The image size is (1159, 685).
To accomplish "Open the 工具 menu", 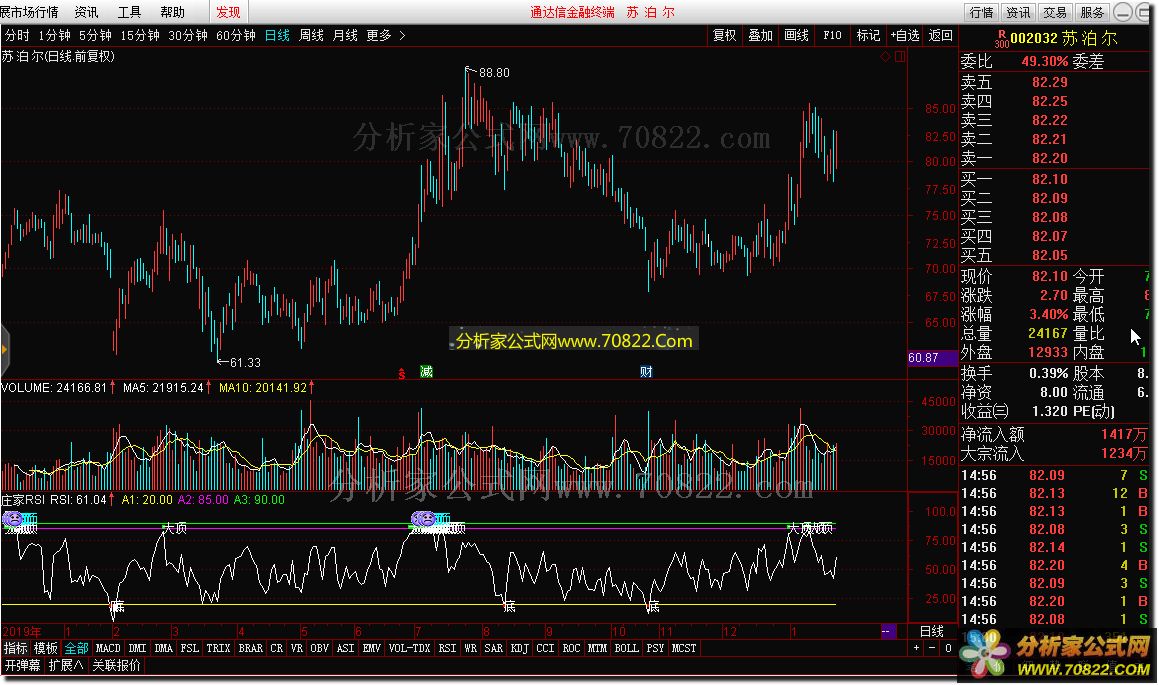I will [x=129, y=12].
